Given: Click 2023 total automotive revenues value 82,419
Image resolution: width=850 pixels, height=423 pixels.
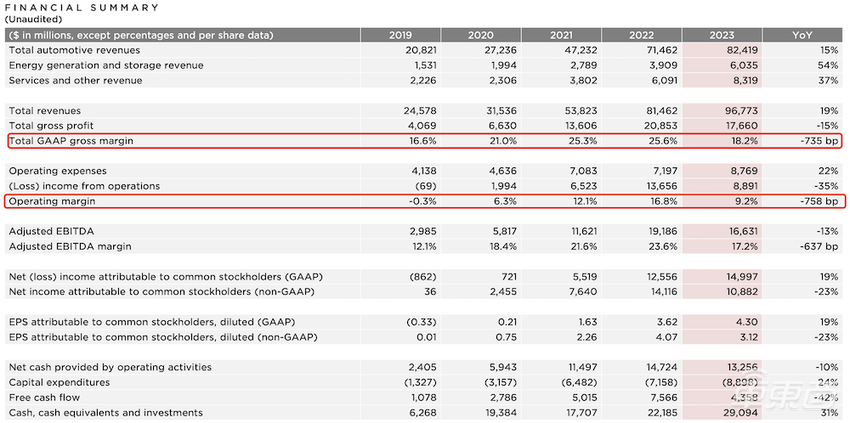Looking at the screenshot, I should [x=741, y=50].
